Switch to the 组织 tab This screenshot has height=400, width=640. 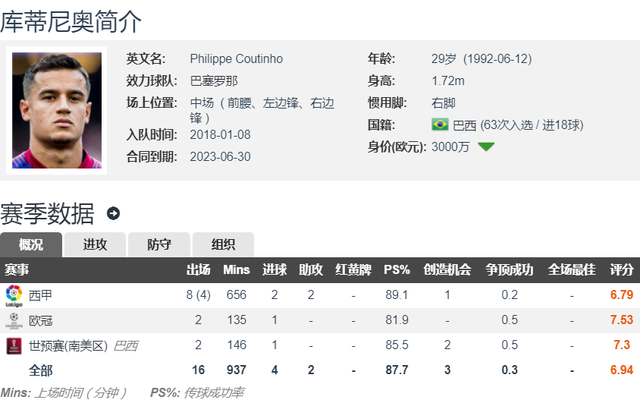coord(223,244)
